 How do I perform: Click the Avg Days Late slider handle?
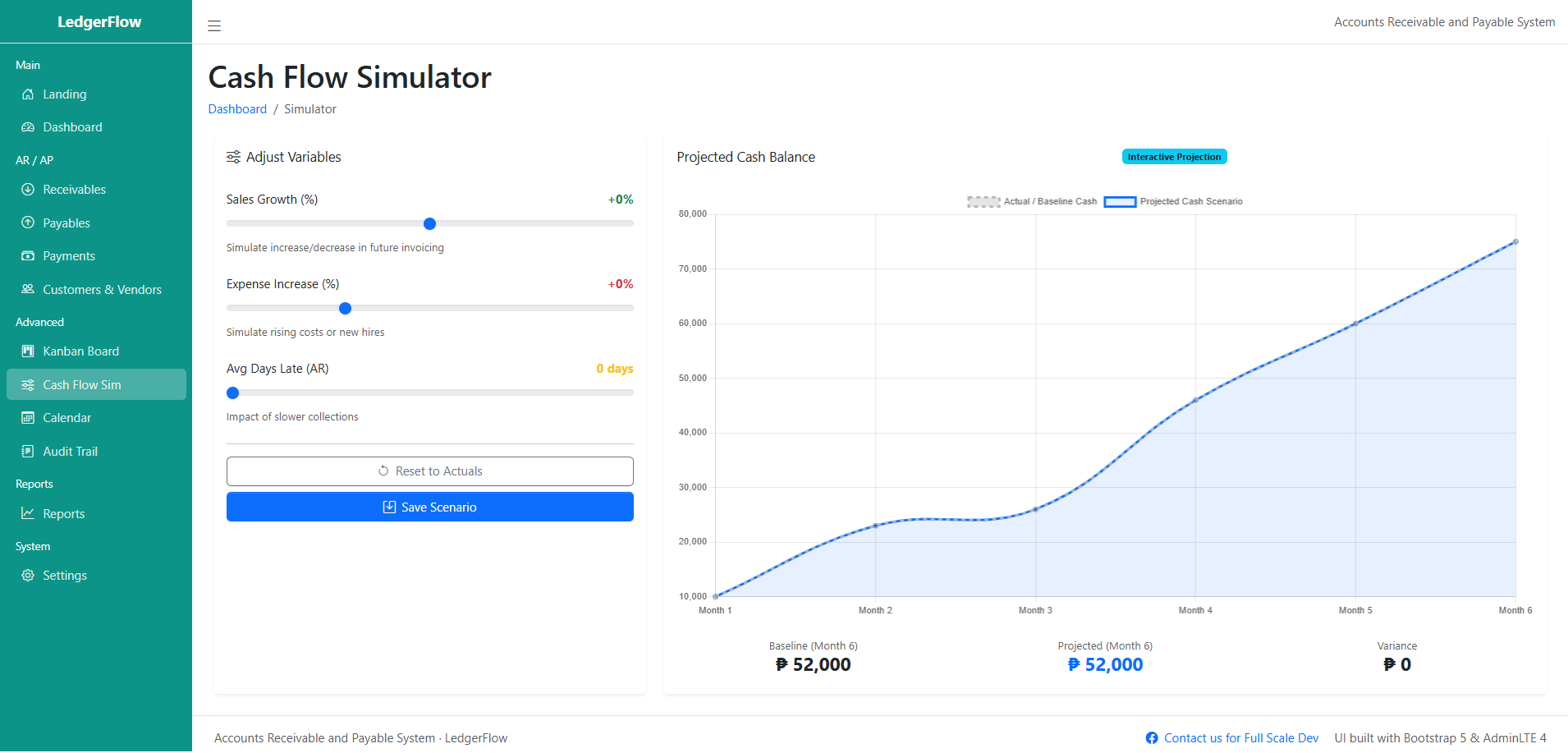coord(232,393)
